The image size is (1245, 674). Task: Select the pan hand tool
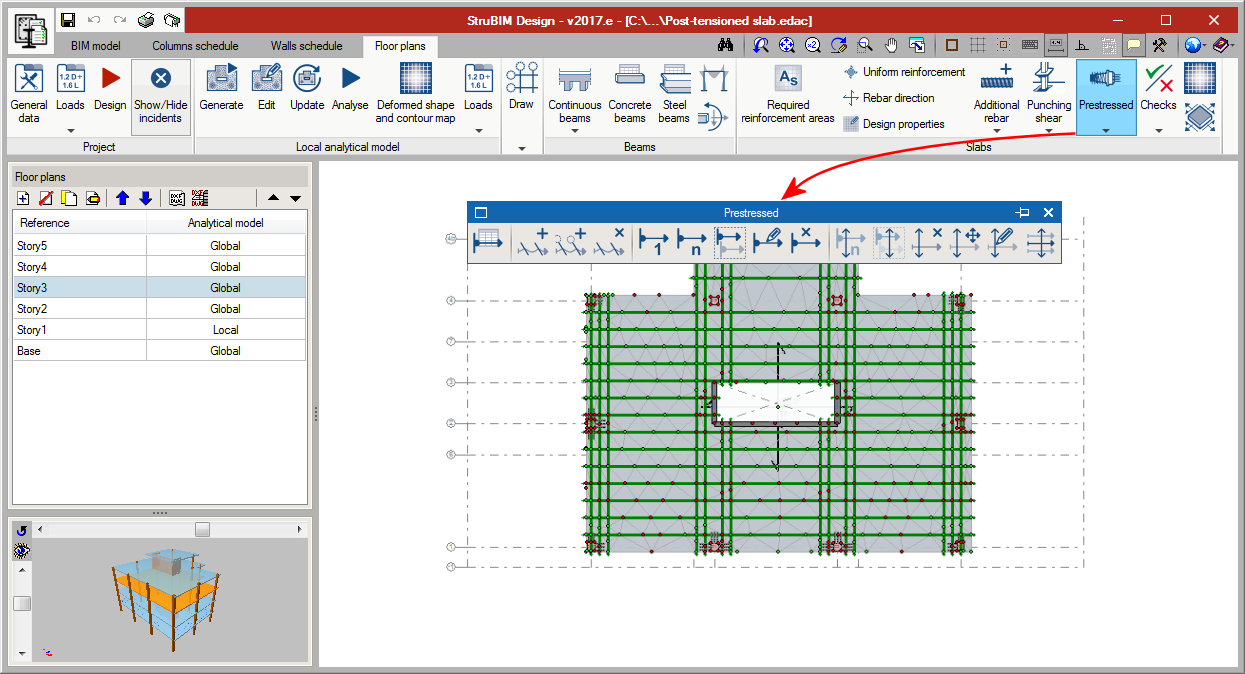tap(891, 46)
